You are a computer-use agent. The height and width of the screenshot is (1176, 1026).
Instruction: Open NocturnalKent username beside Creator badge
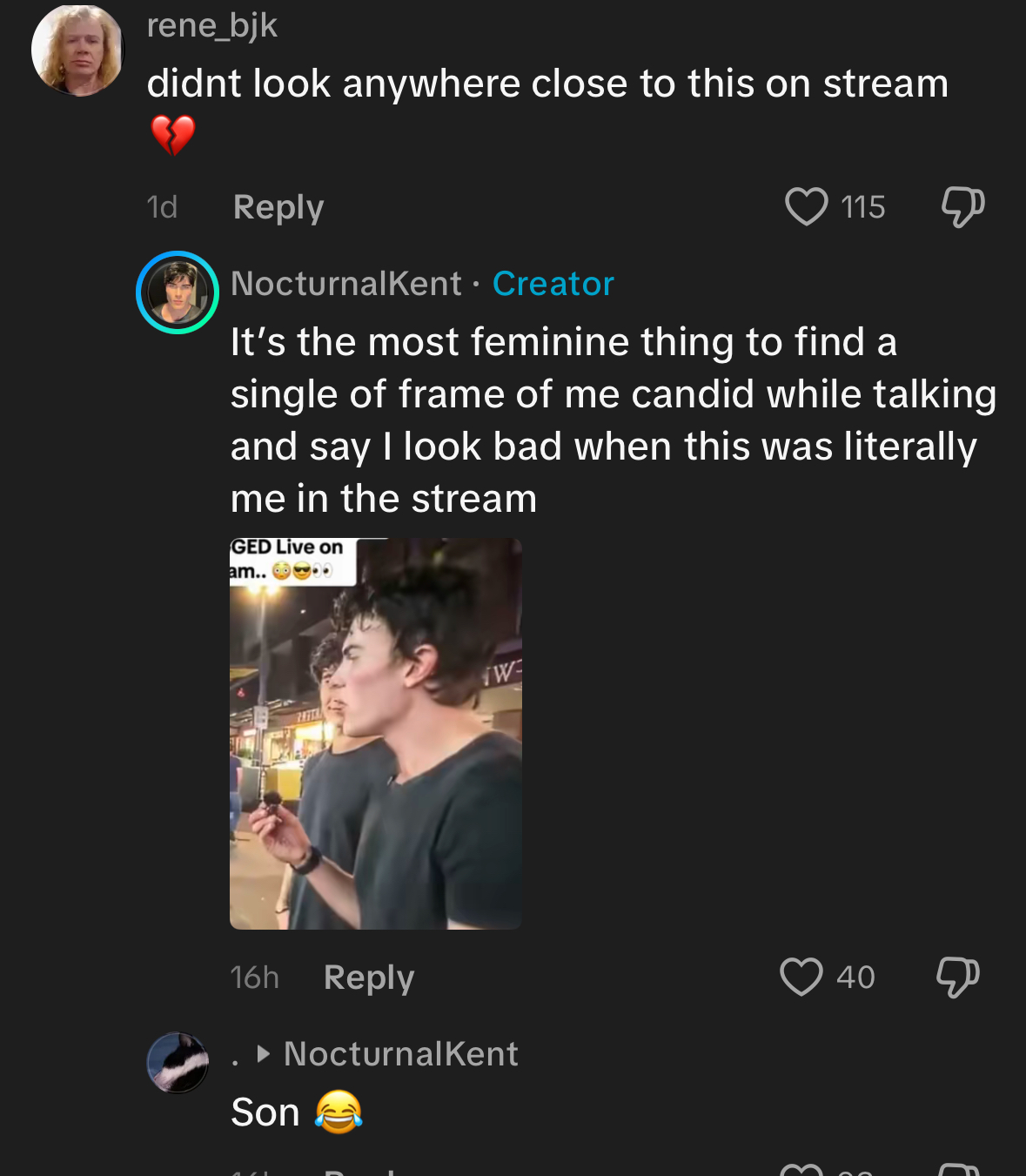pyautogui.click(x=345, y=284)
